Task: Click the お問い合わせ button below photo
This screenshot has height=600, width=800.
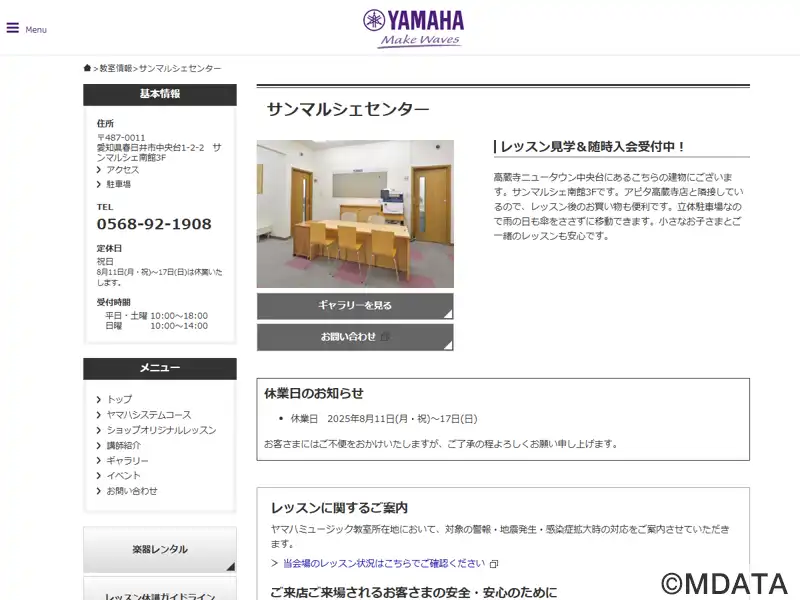Action: coord(355,337)
